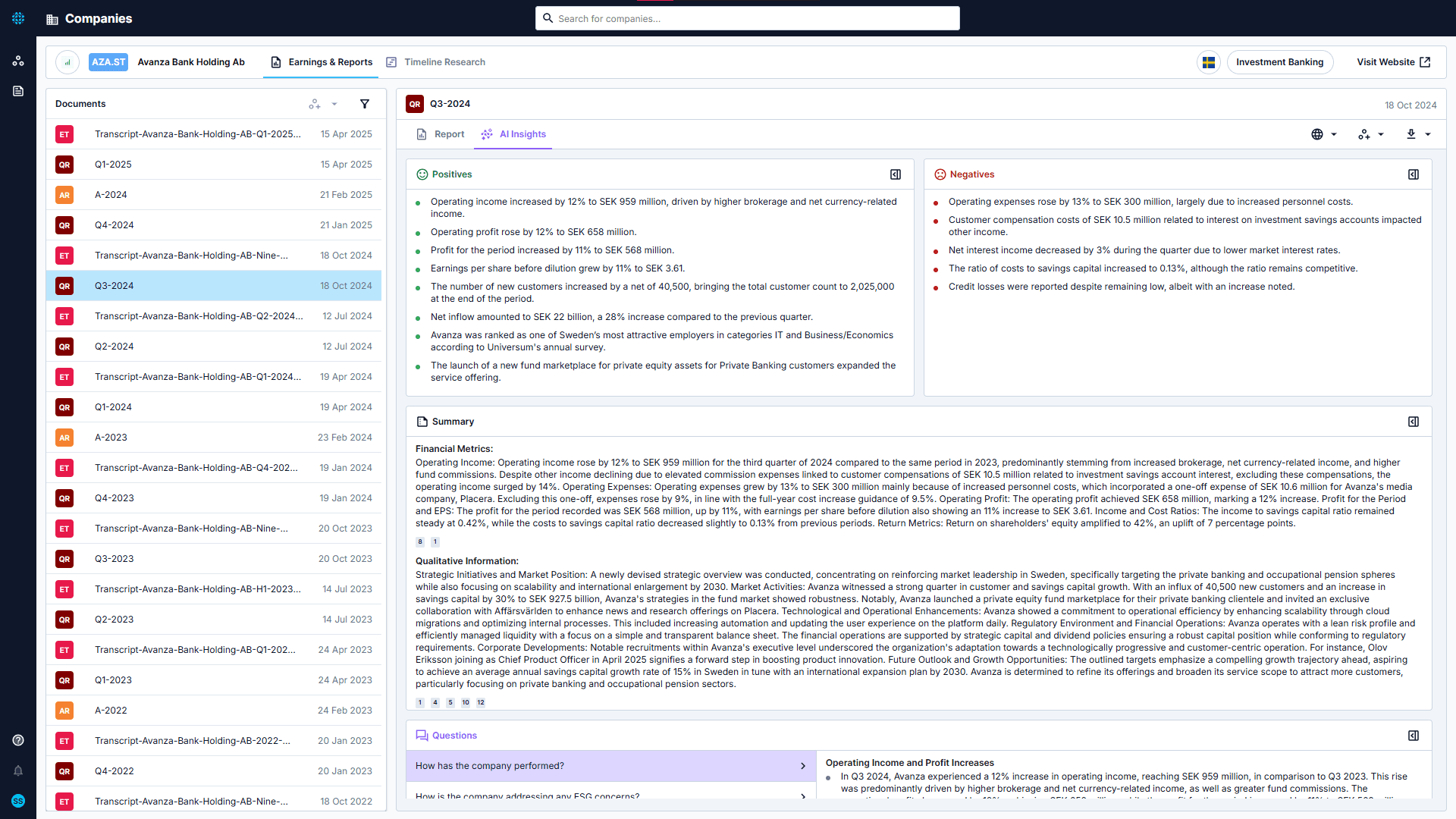
Task: Open the AI Insights tab
Action: click(513, 134)
